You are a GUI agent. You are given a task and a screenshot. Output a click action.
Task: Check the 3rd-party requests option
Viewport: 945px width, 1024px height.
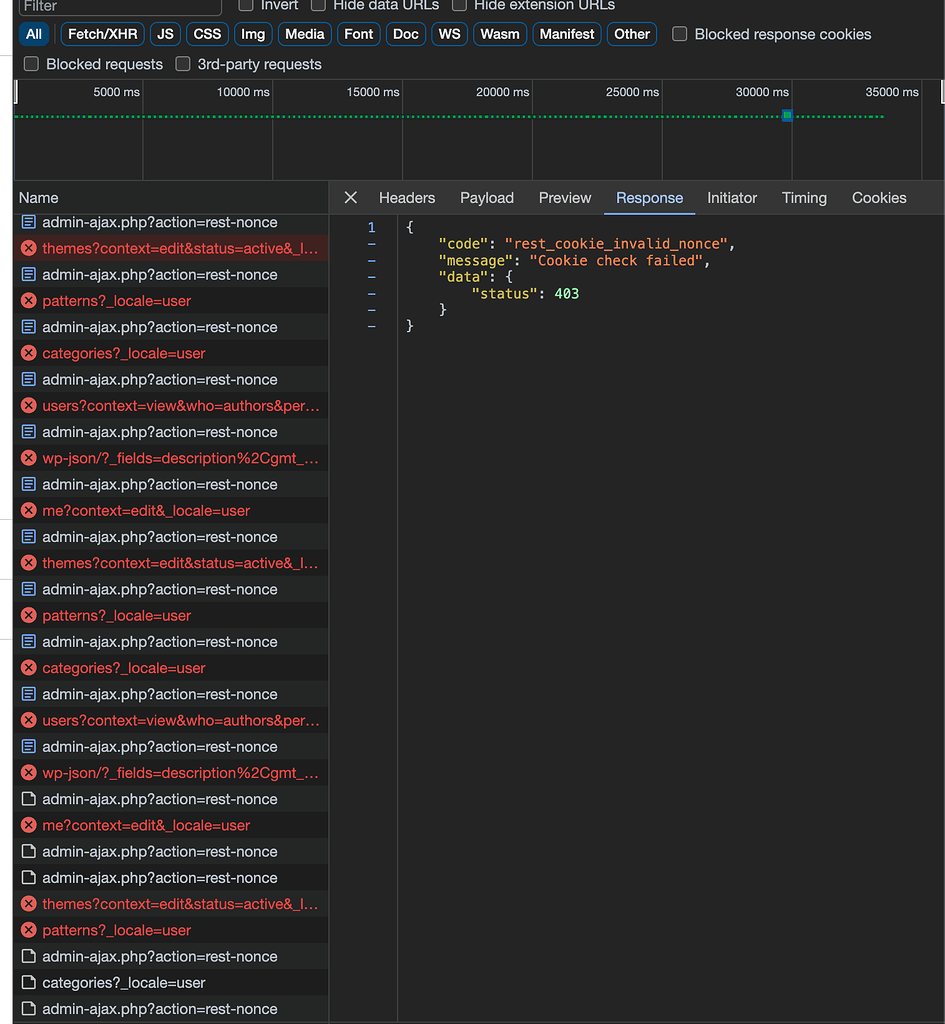point(183,64)
